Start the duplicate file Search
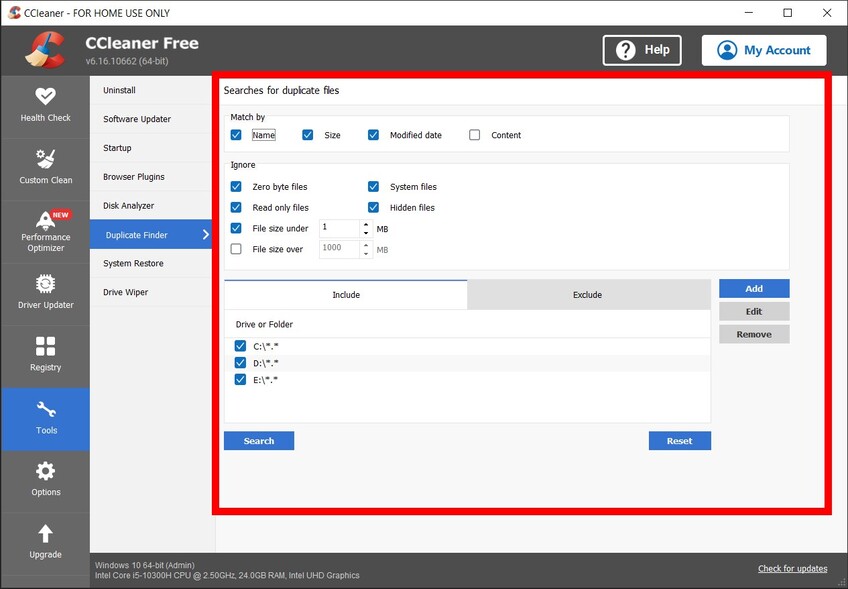The height and width of the screenshot is (589, 848). click(x=258, y=440)
